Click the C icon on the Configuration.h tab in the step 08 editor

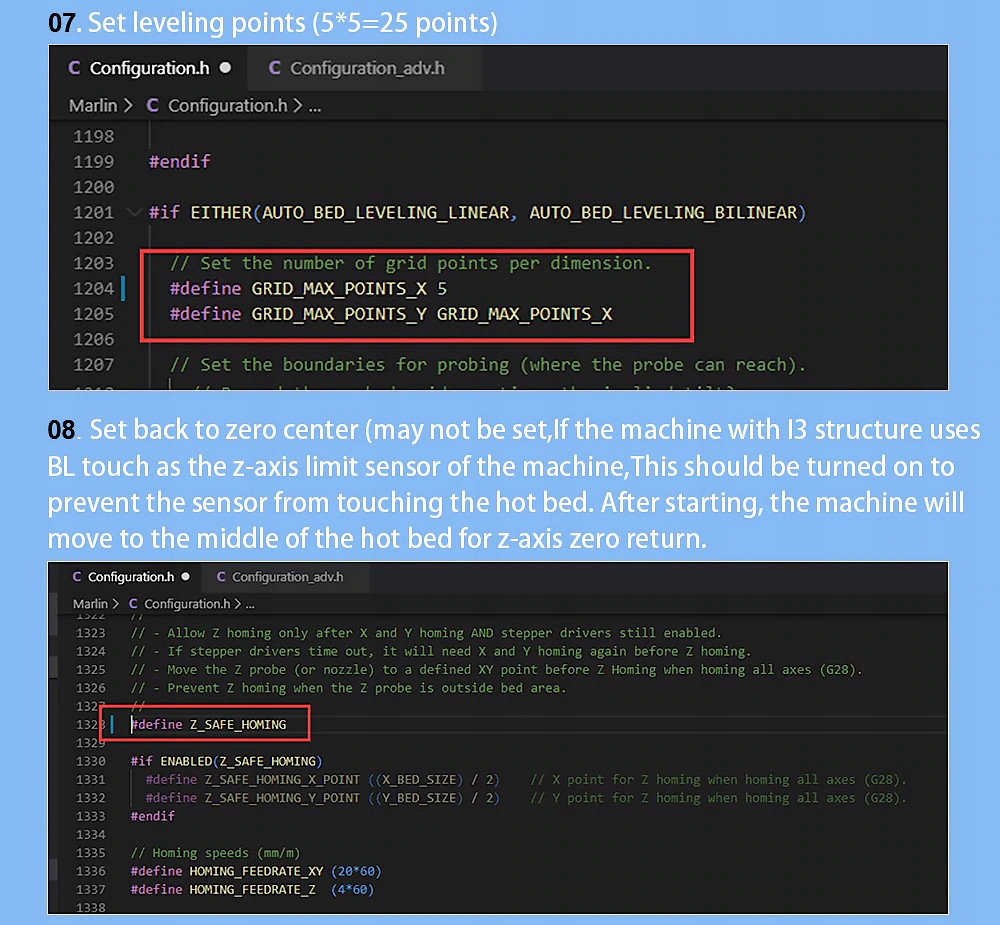77,577
